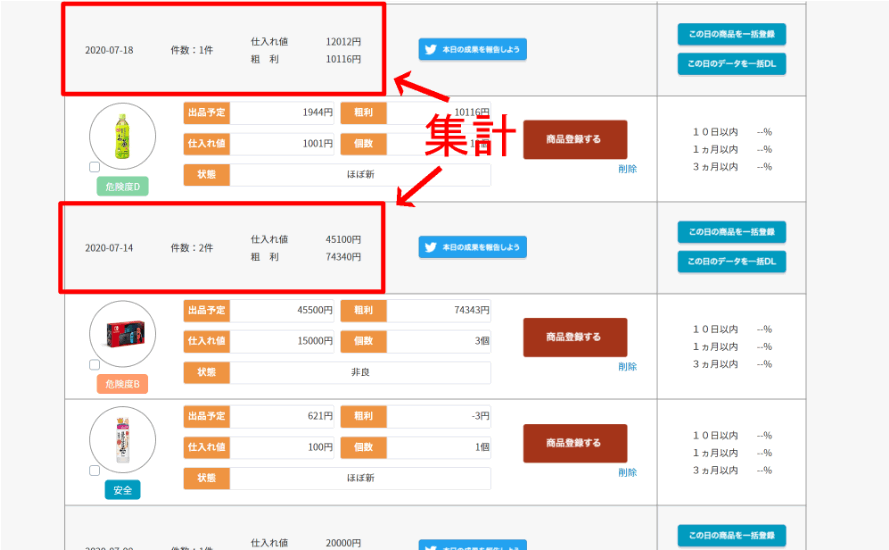
Task: Click the 12012円 purchase total
Action: 343,41
